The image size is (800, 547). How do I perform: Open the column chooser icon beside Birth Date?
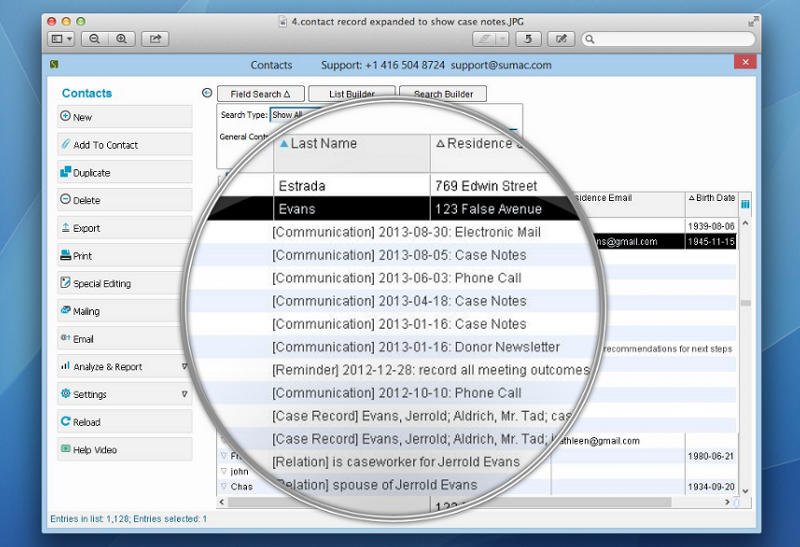[x=745, y=204]
